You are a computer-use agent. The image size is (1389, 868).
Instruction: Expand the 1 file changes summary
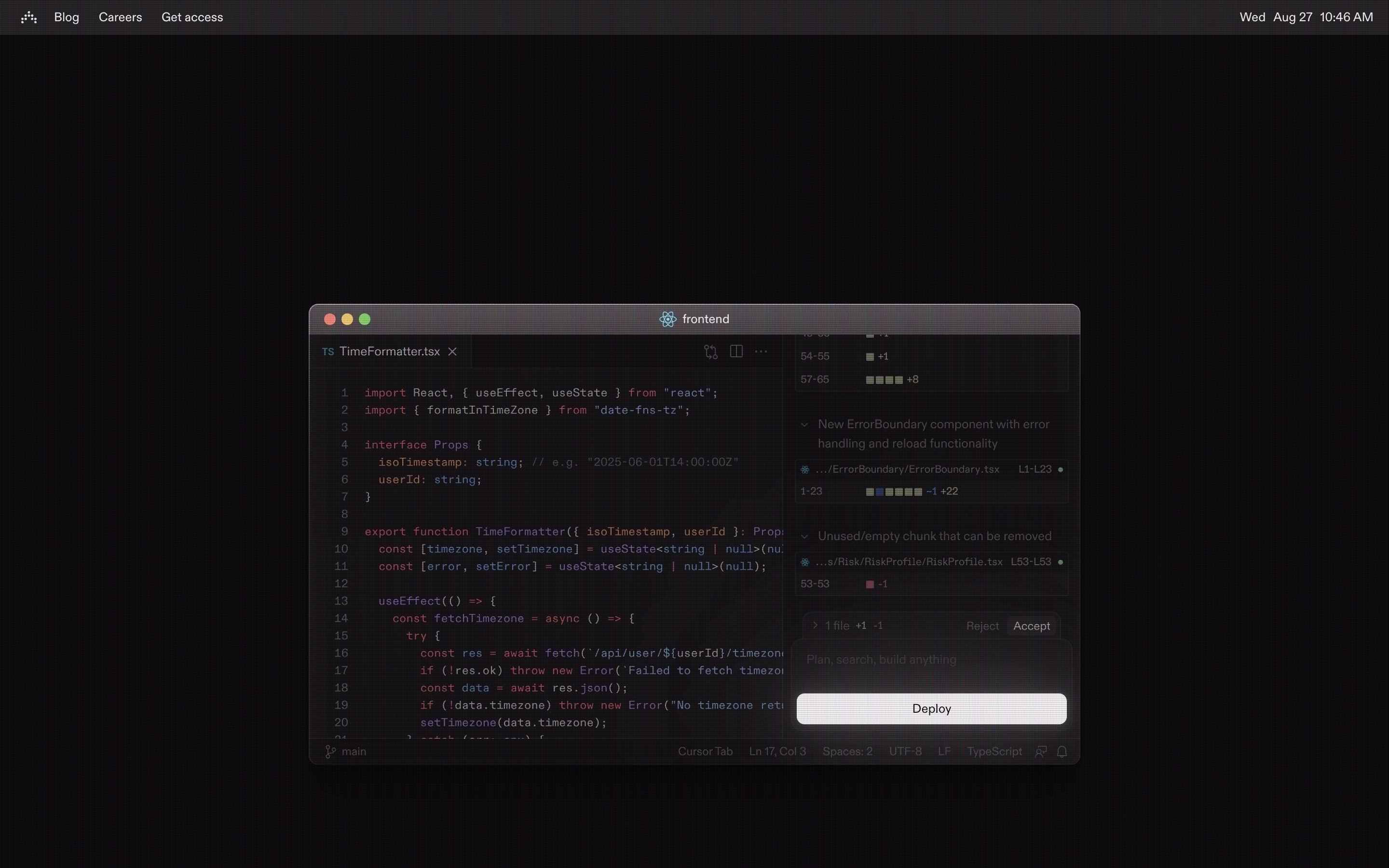[815, 625]
